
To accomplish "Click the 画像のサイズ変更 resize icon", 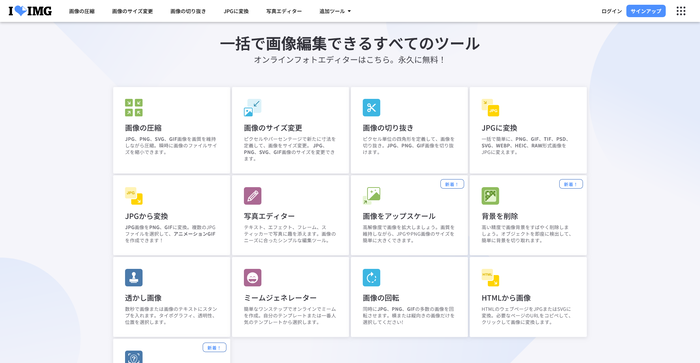I will point(253,108).
